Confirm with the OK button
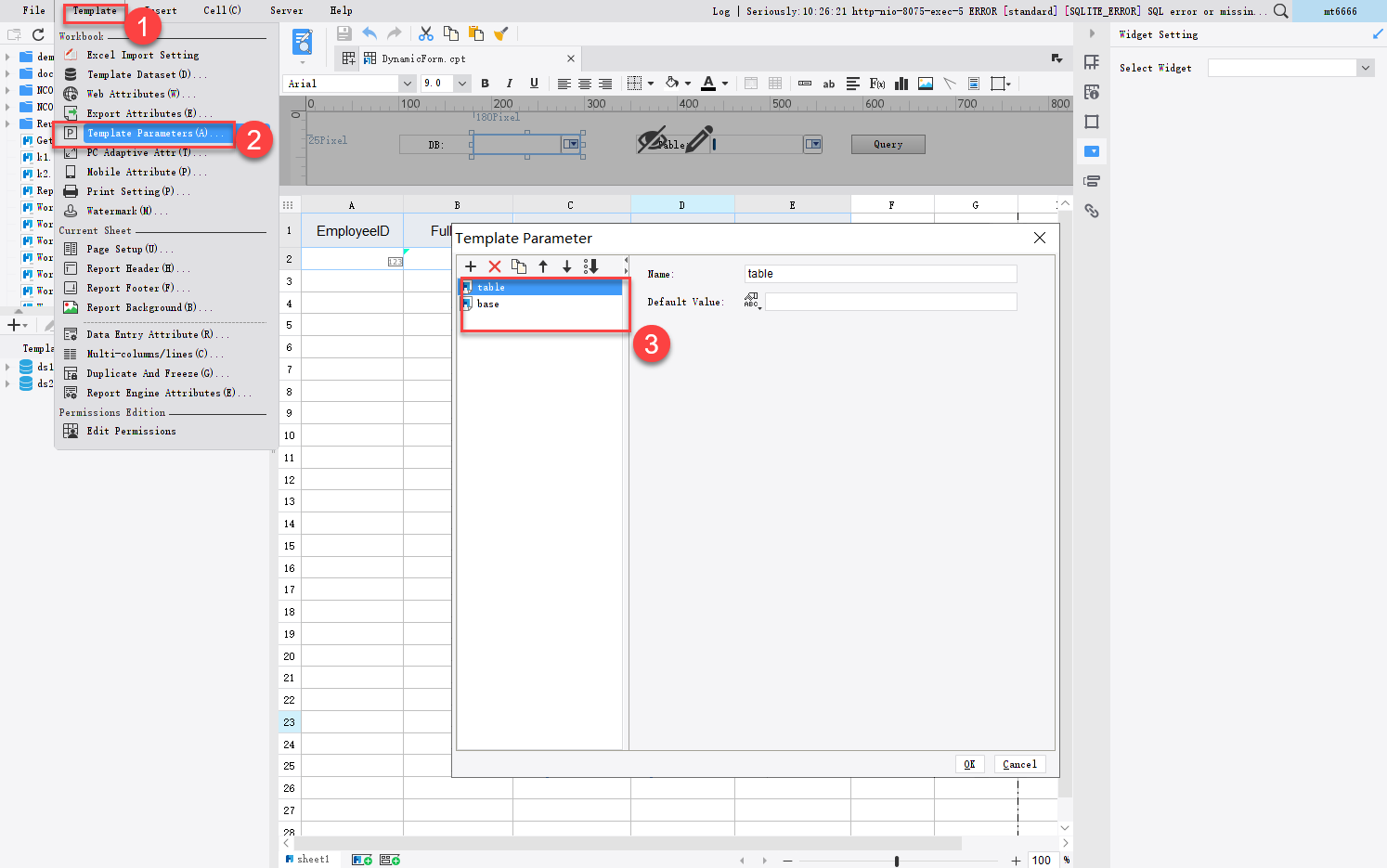 click(x=969, y=763)
